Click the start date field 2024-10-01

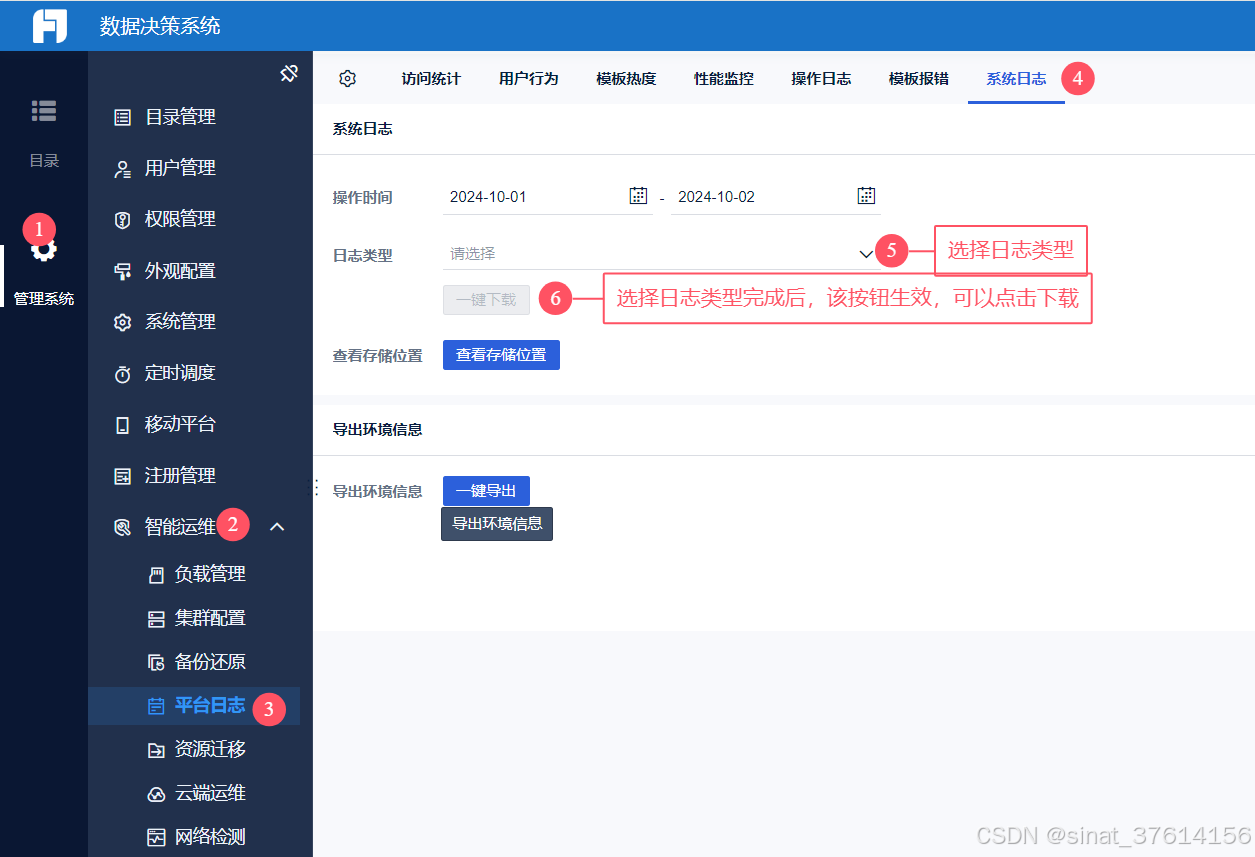point(548,197)
